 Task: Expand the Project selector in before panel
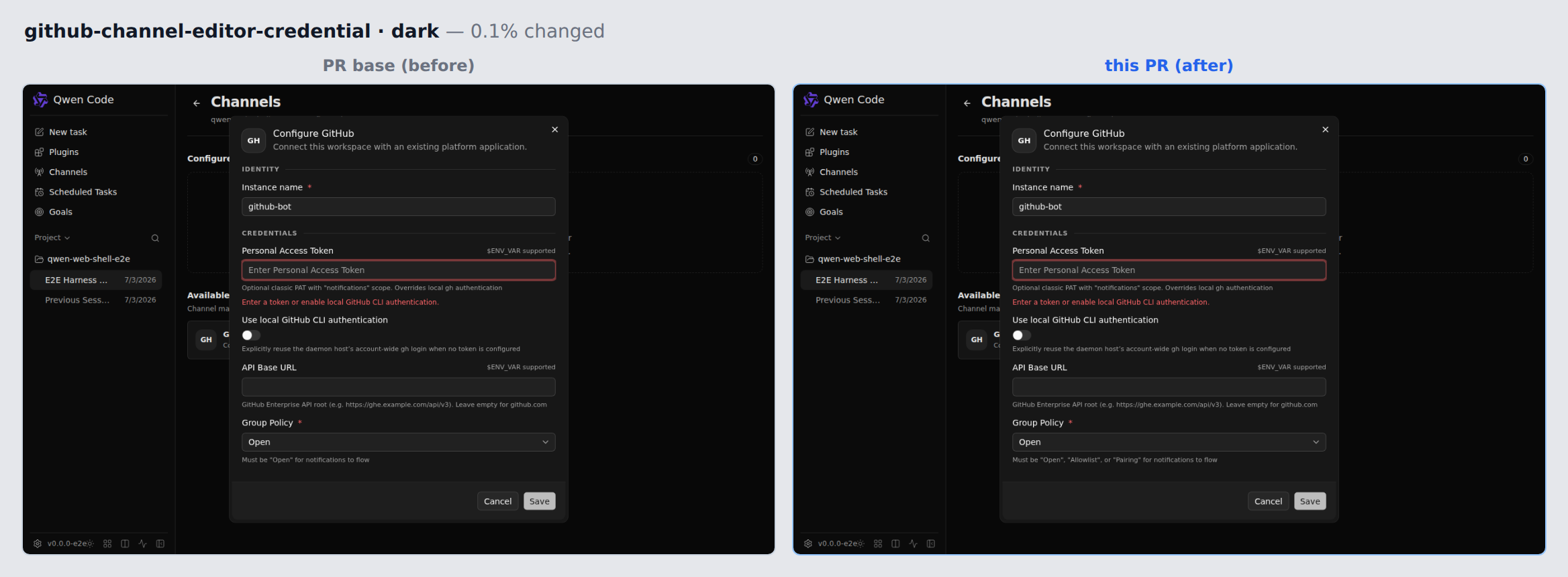pyautogui.click(x=52, y=238)
